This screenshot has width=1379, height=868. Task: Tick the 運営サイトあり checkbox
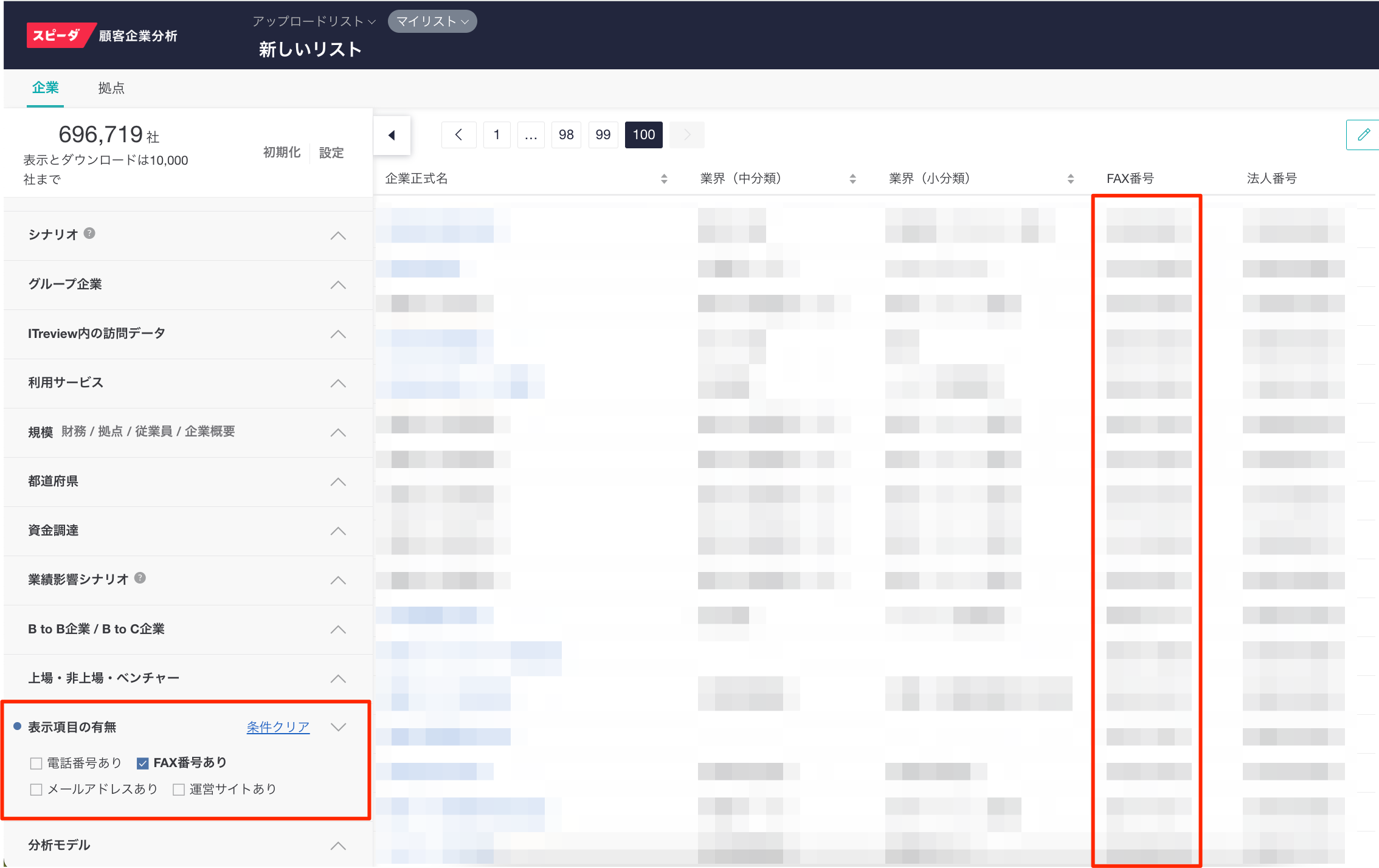[x=179, y=789]
